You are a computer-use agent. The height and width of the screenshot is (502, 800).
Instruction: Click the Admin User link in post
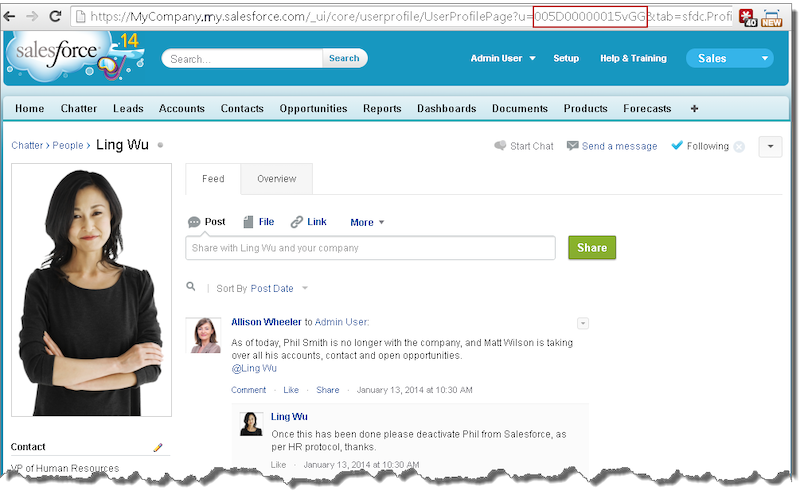point(341,322)
